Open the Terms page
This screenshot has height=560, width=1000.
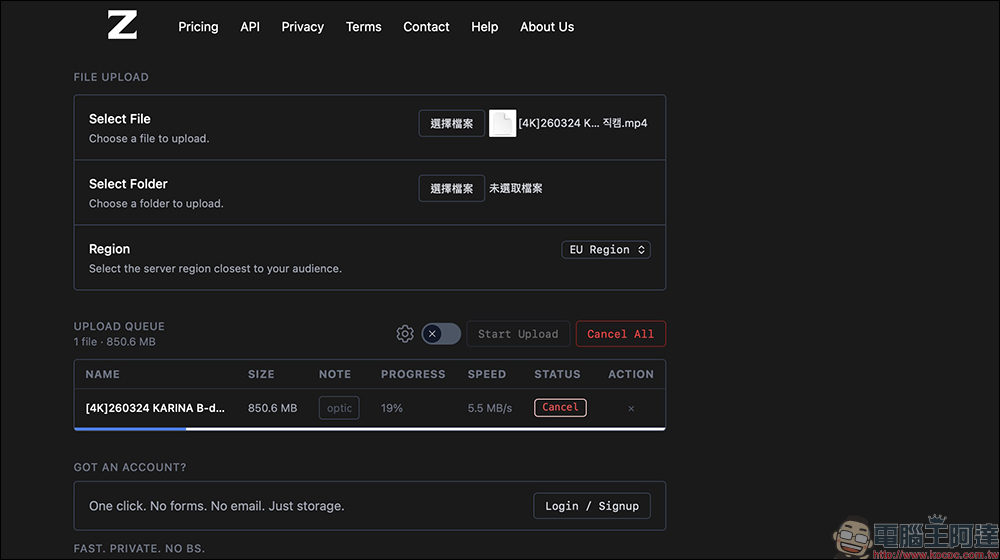click(364, 27)
